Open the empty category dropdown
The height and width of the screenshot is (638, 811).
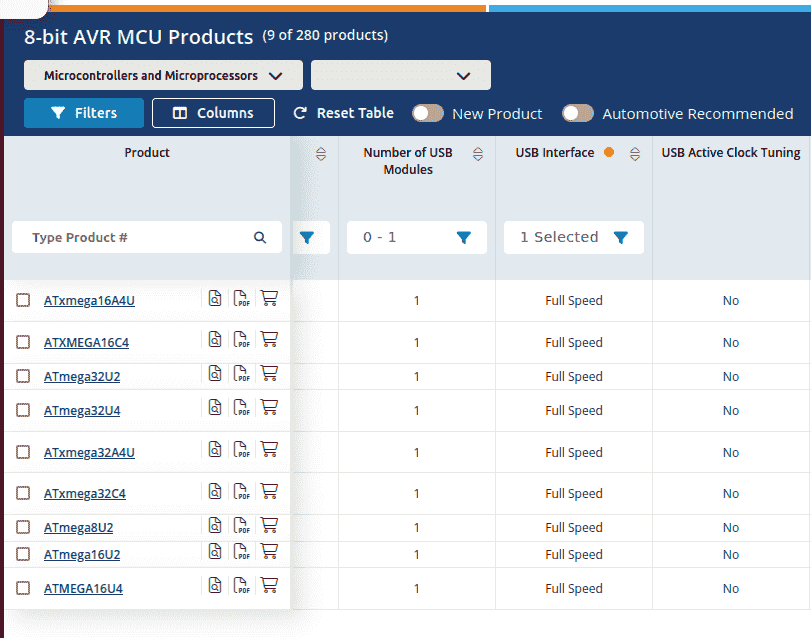click(401, 75)
